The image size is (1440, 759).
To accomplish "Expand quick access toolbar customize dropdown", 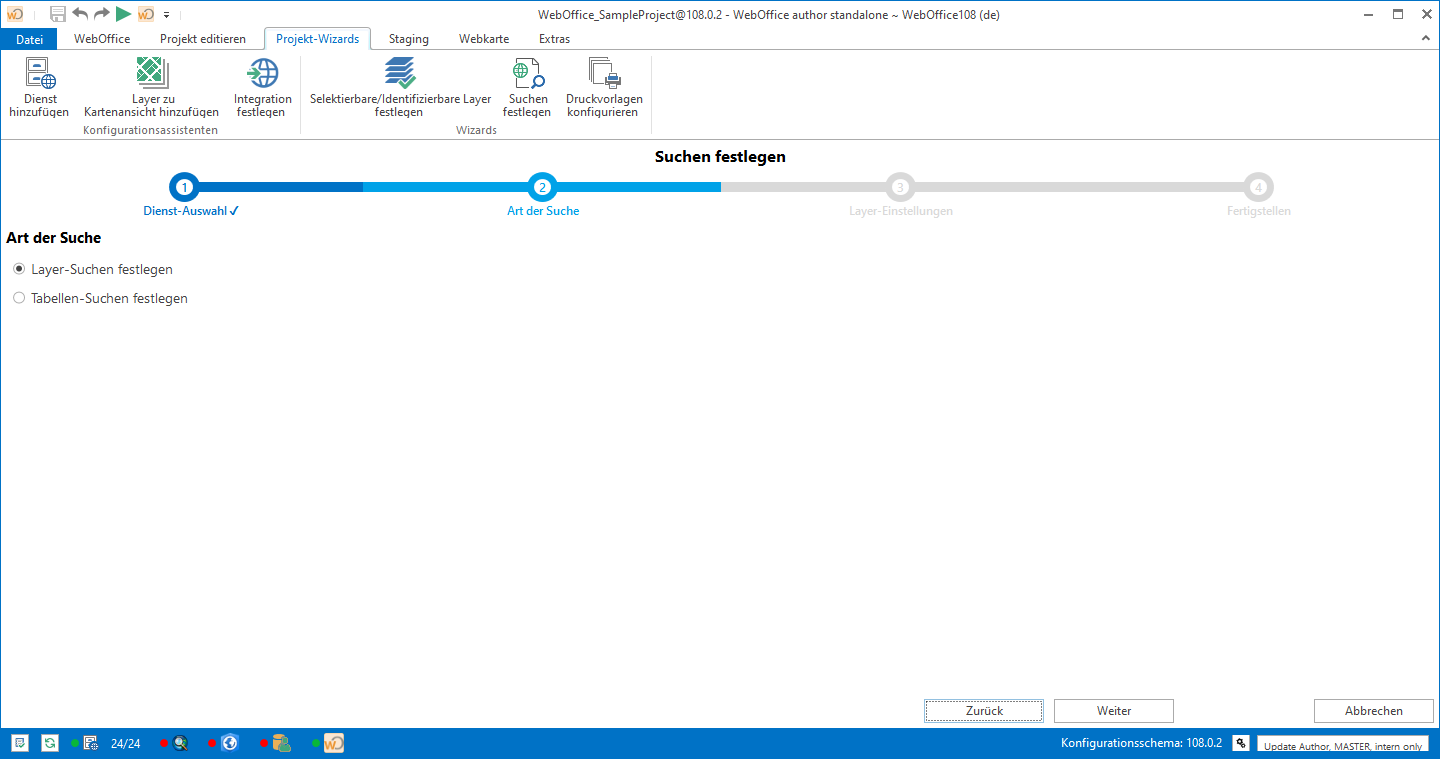I will [166, 15].
